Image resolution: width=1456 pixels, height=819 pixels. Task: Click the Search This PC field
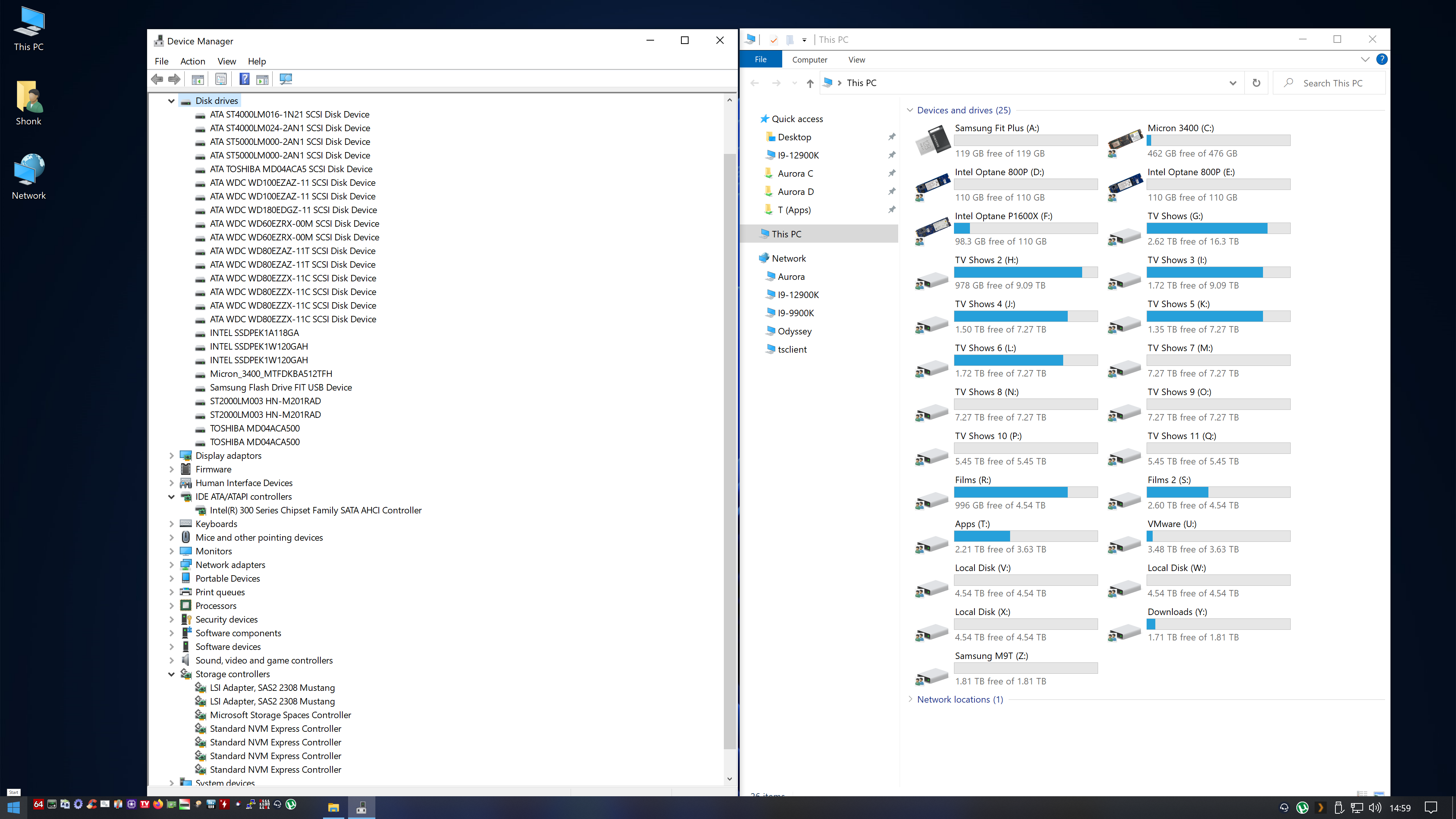(x=1330, y=83)
